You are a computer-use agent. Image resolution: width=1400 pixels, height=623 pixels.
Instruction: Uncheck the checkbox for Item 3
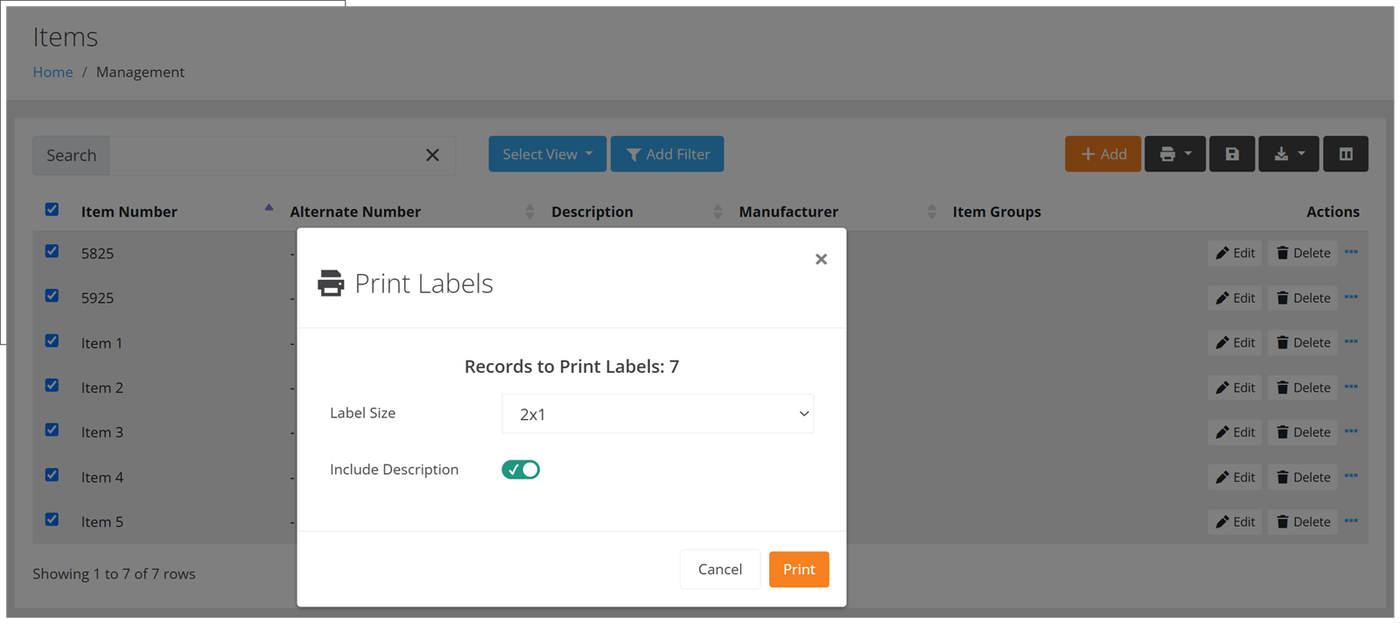tap(52, 430)
